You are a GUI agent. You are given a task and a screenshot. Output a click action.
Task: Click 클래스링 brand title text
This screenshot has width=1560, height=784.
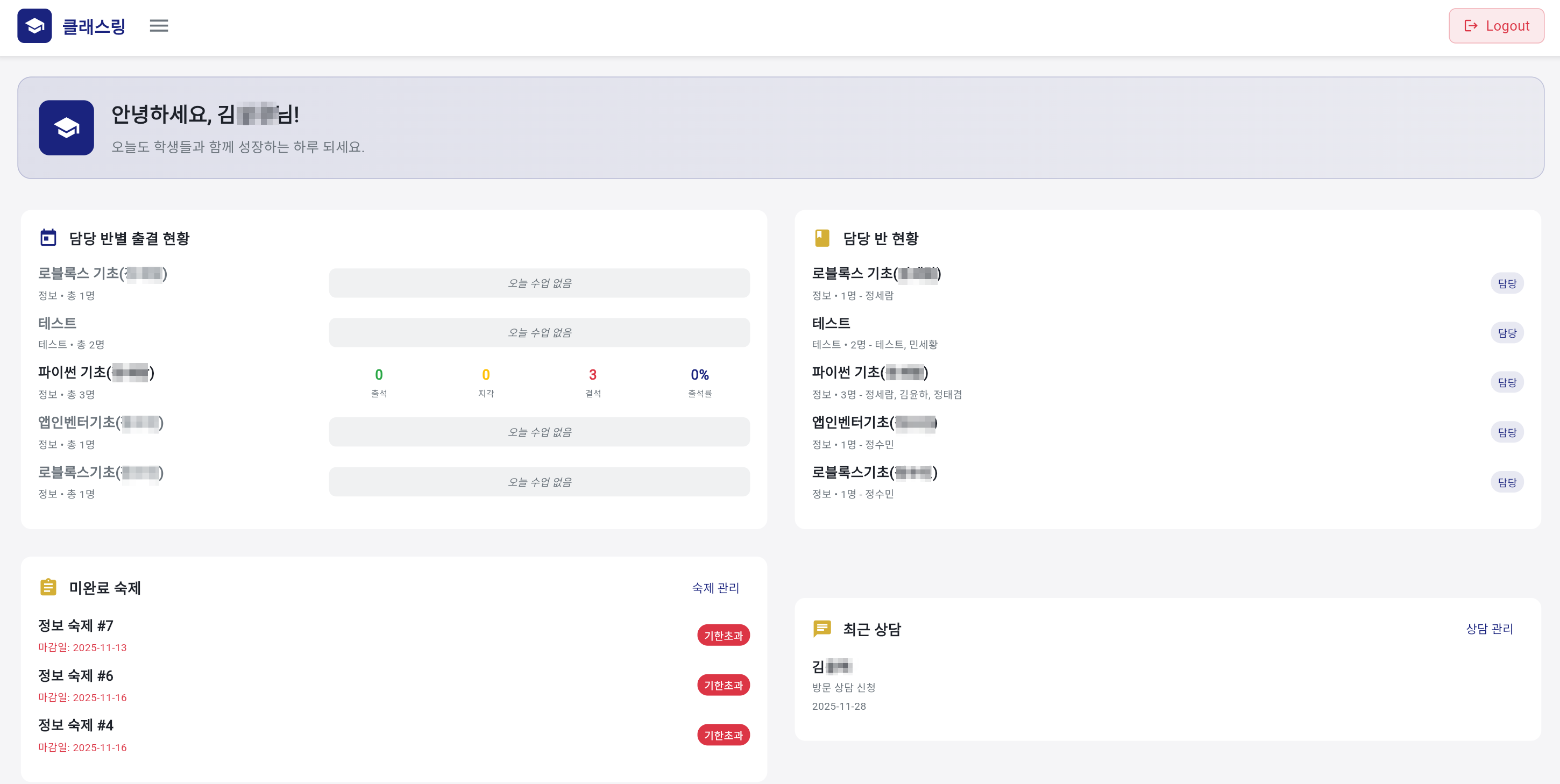(94, 27)
